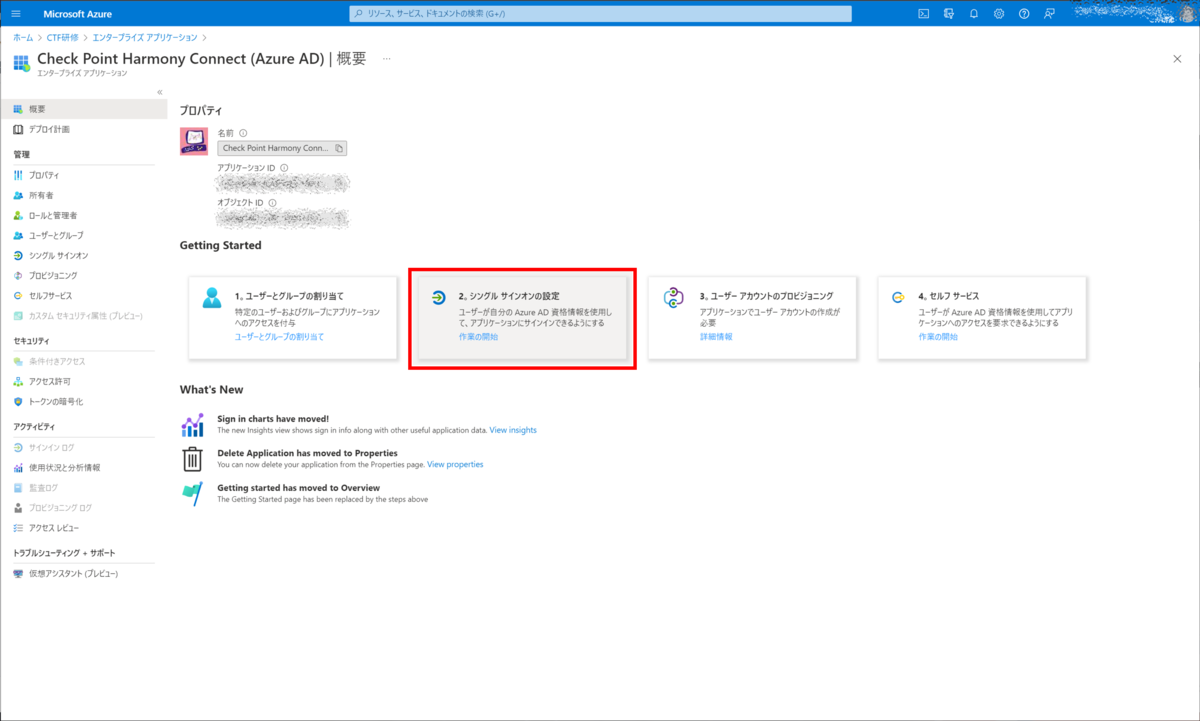The height and width of the screenshot is (721, 1200).
Task: Open カスタム セキュリティ属性 (プレビュー) in the sidebar
Action: click(x=84, y=315)
